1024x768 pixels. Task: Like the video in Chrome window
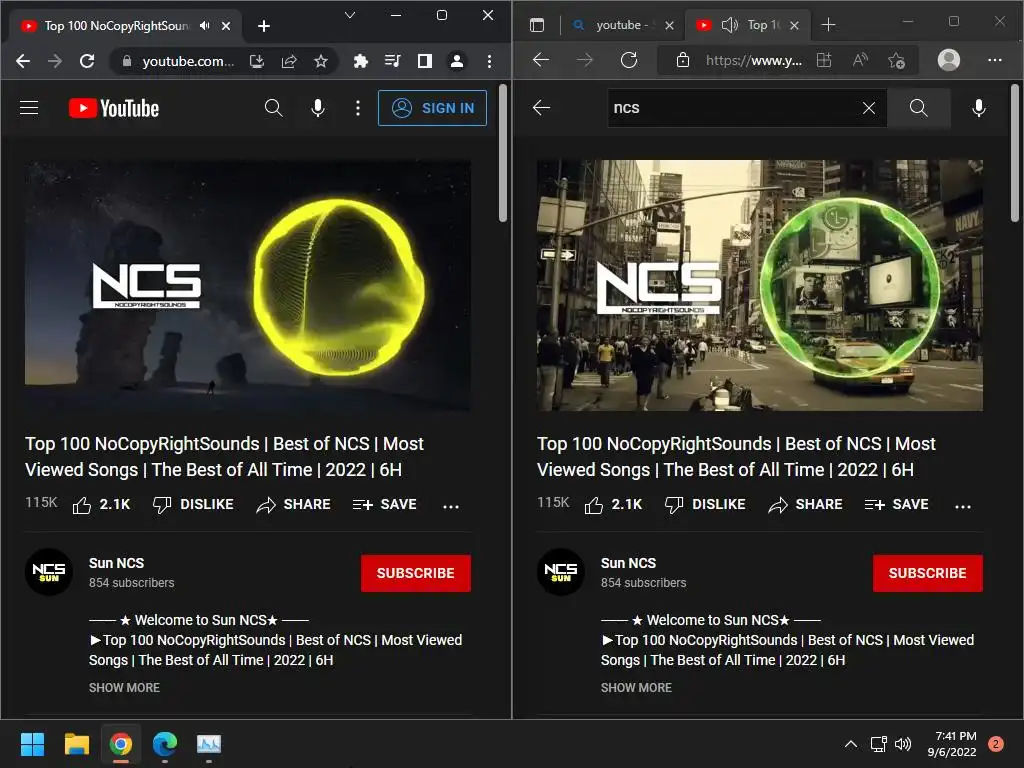(x=101, y=504)
